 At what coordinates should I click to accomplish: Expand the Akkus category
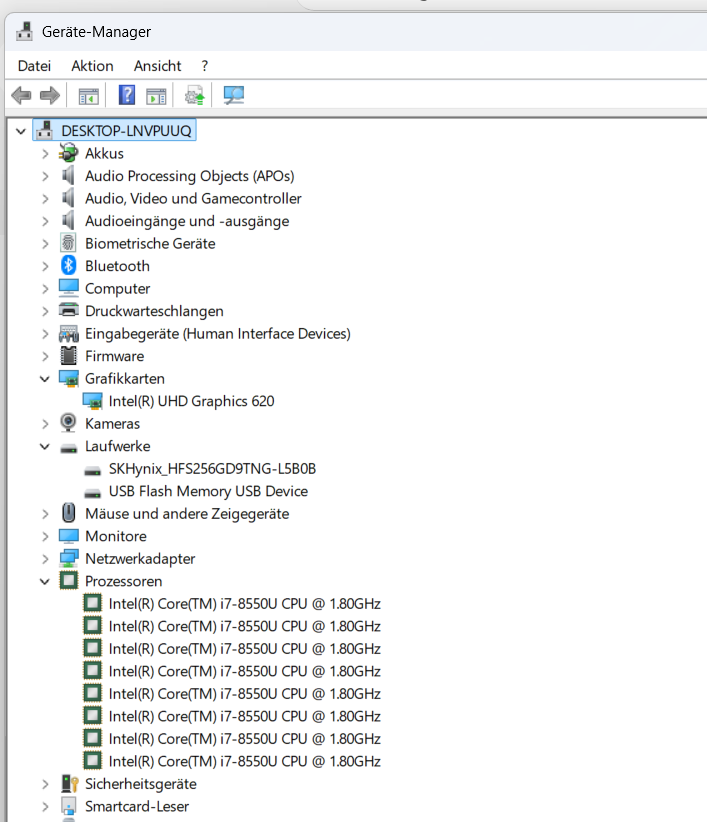45,154
